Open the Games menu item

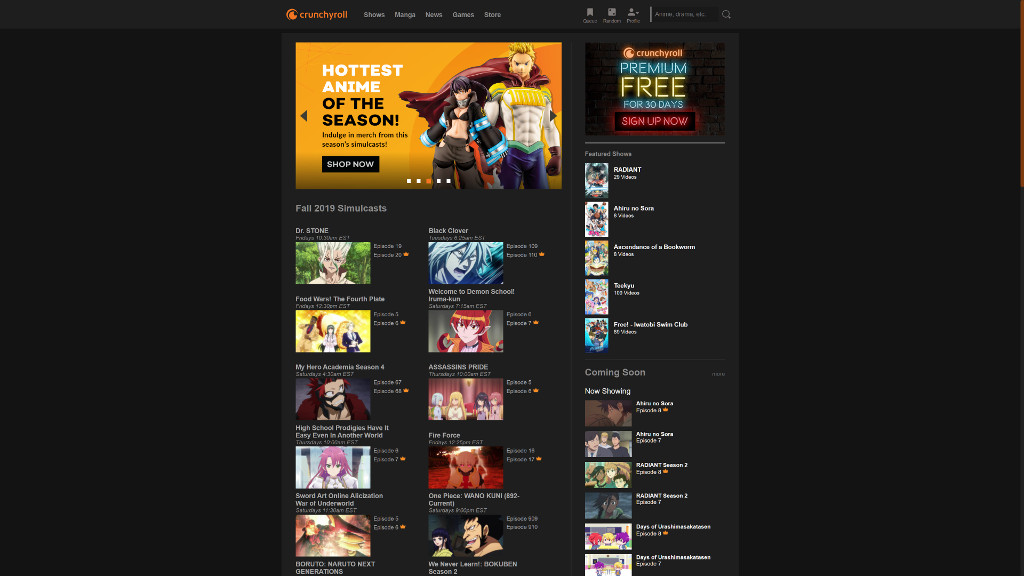463,14
